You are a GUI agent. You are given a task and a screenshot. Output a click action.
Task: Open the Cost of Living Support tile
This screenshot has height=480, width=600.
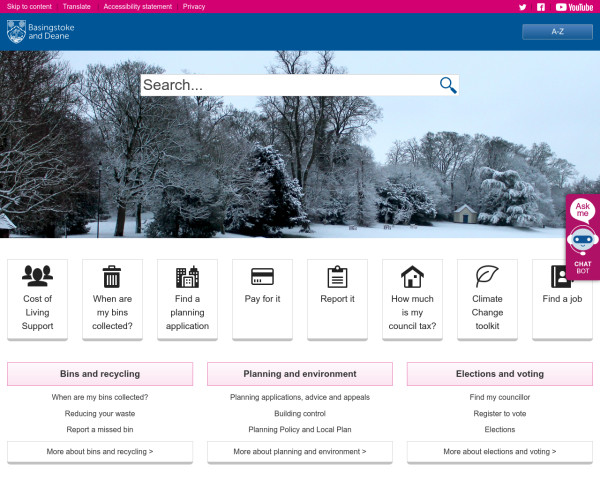(38, 298)
